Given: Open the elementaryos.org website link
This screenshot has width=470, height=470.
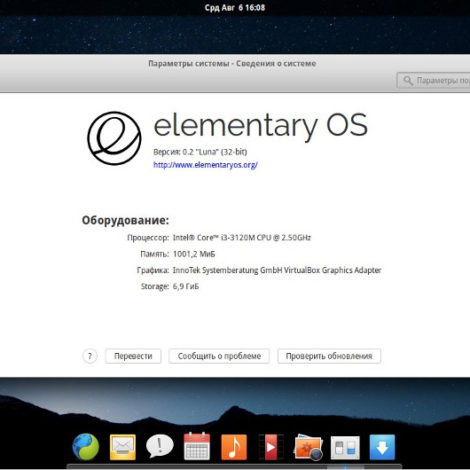Looking at the screenshot, I should [x=205, y=165].
